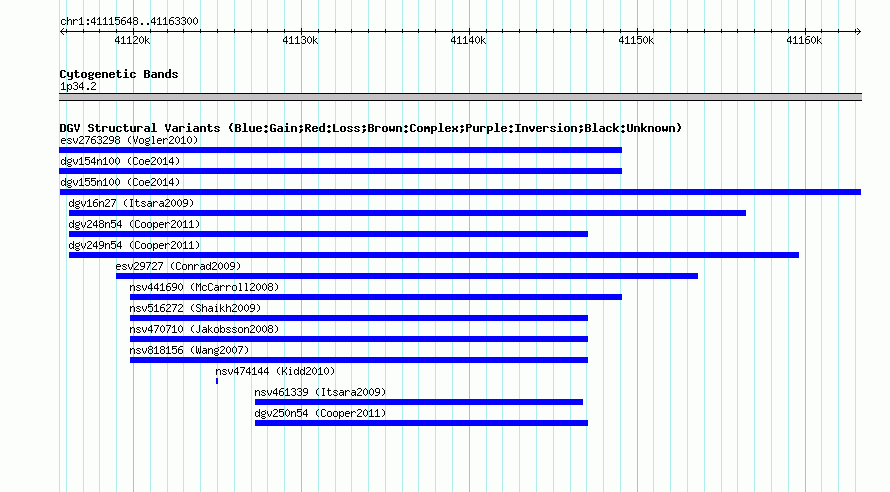The height and width of the screenshot is (492, 890).
Task: Click the Cytogenetic Bands track title
Action: (119, 74)
